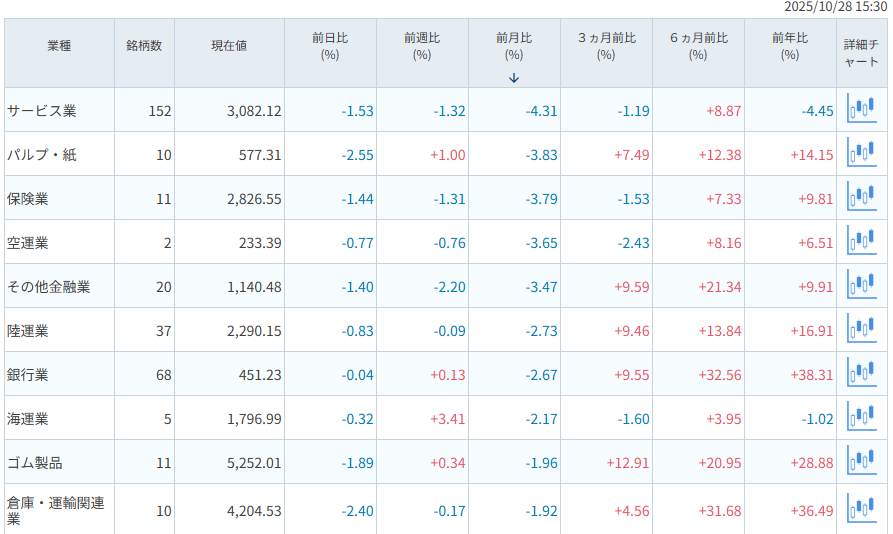Click the サービス業 sector name
The width and height of the screenshot is (893, 534).
41,111
